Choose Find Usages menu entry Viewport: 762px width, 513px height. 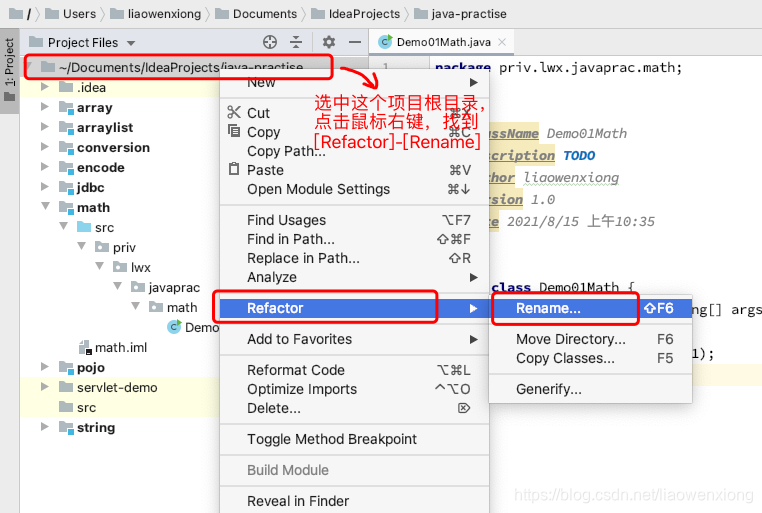coord(354,220)
